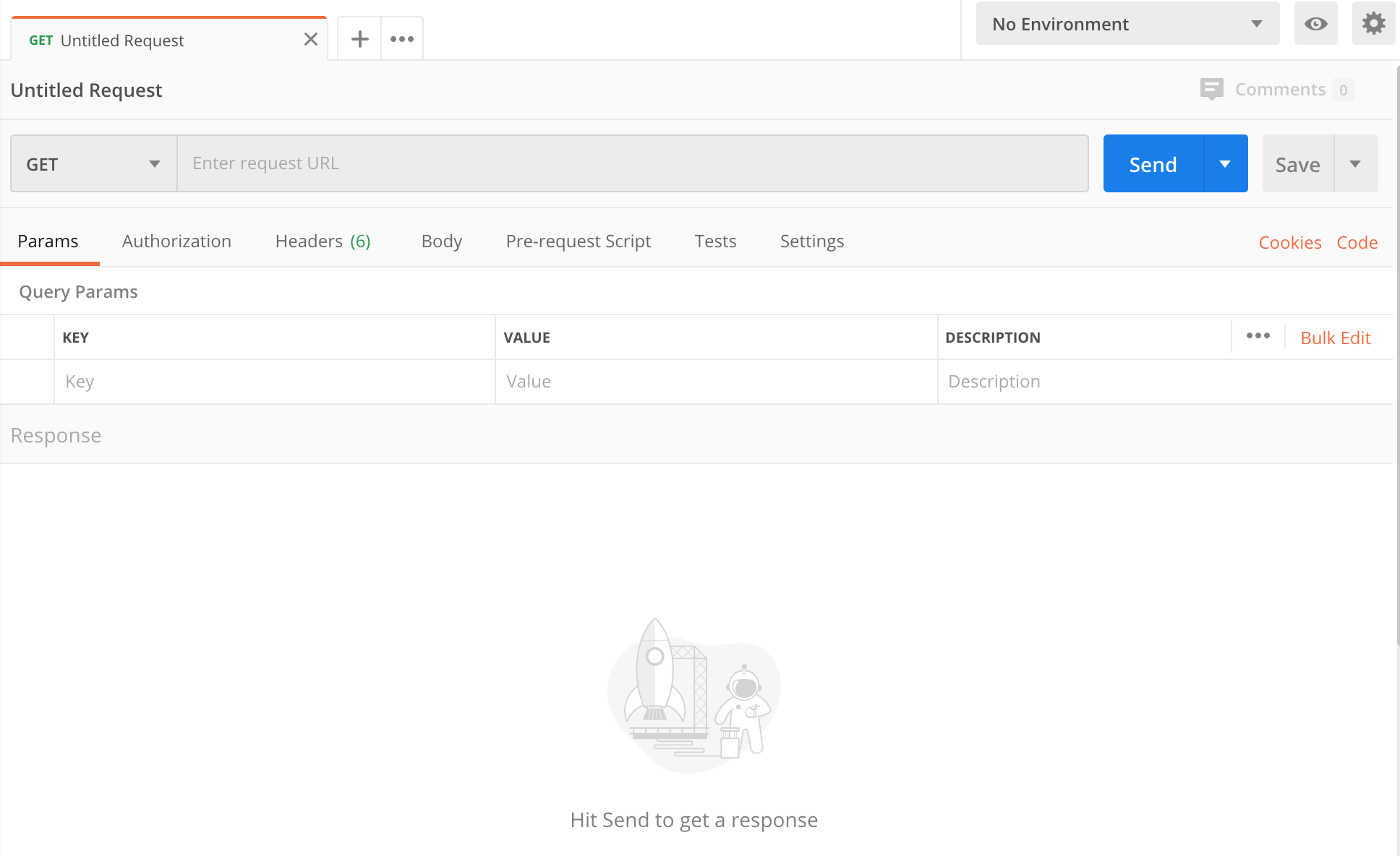Viewport: 1400px width, 856px height.
Task: Close the Untitled Request tab
Action: 311,39
